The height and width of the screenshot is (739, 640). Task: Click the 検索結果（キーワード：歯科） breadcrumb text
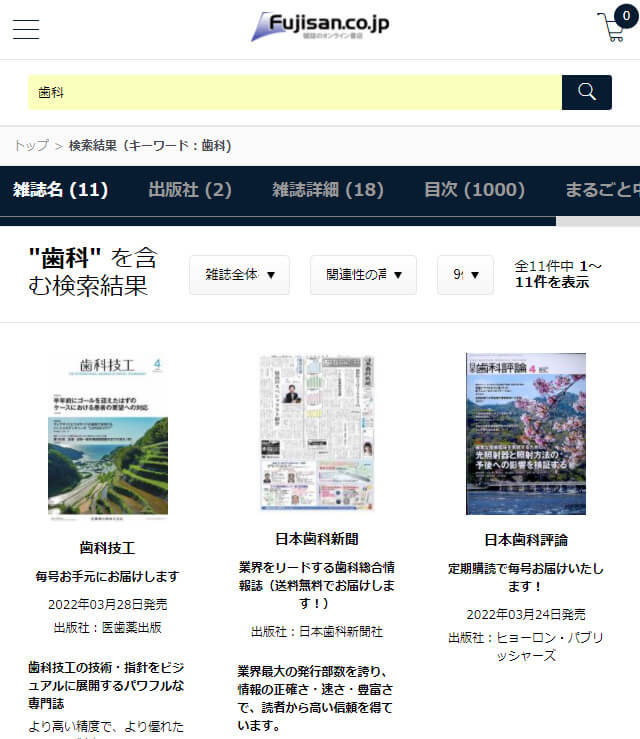(150, 146)
